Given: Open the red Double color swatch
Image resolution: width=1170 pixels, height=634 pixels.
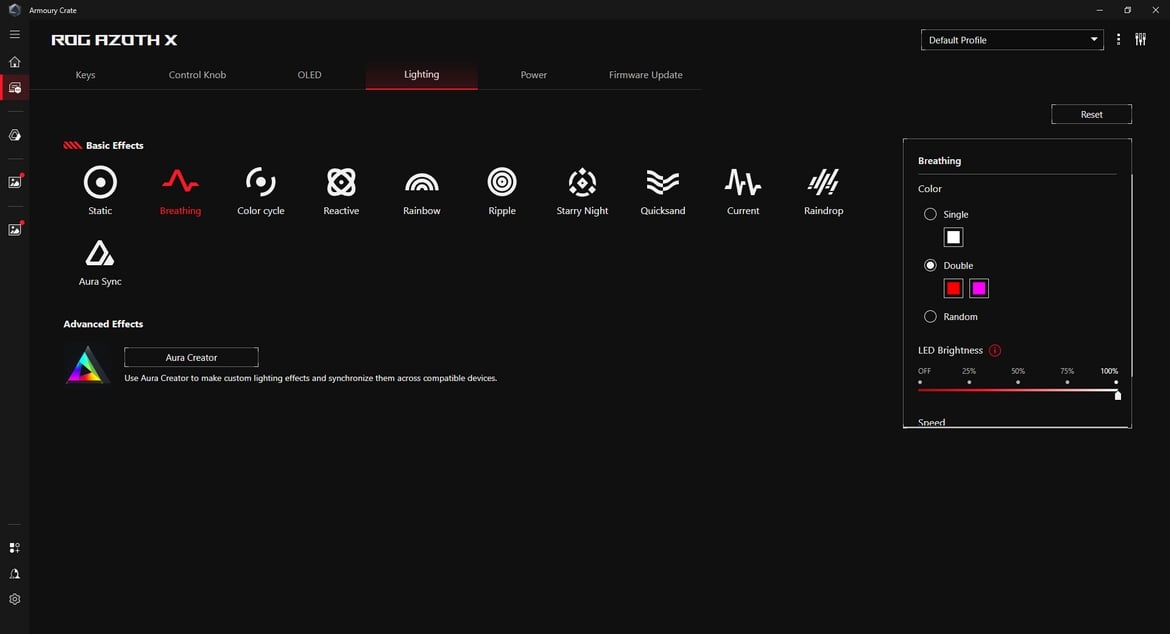Looking at the screenshot, I should (x=953, y=288).
